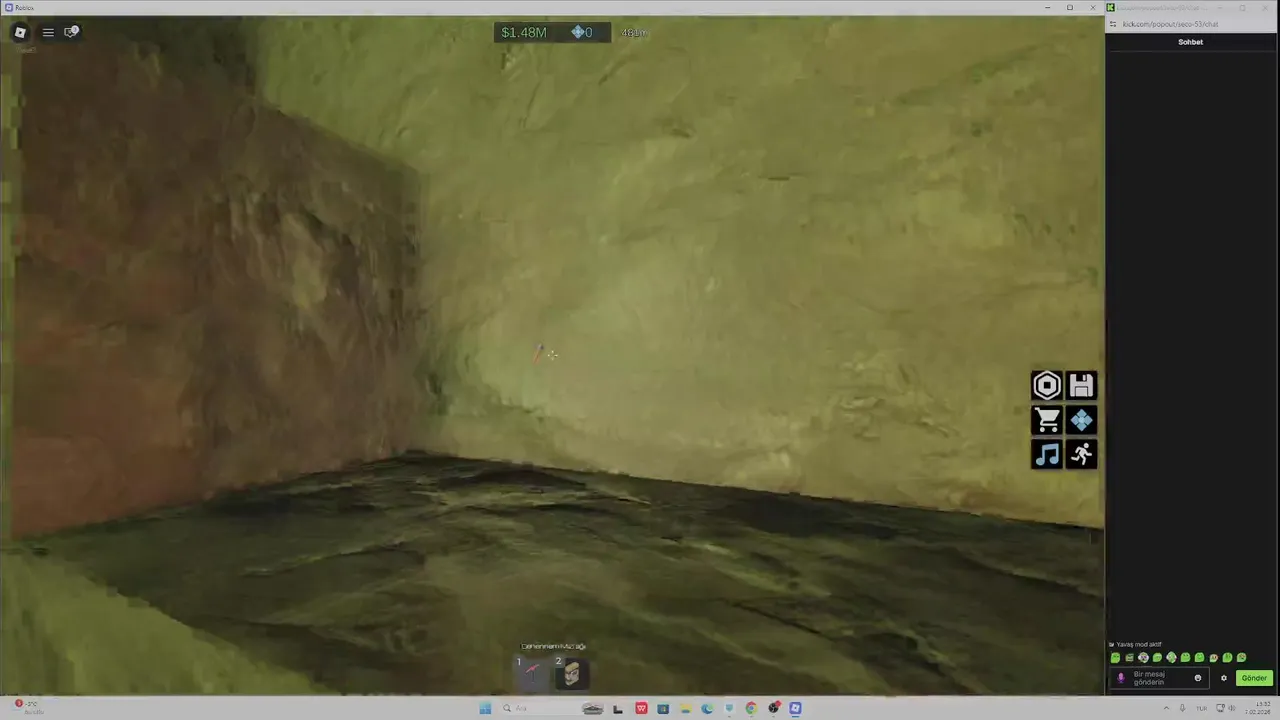Viewport: 1280px width, 720px height.
Task: Open the emoji picker in message box
Action: click(x=1198, y=678)
